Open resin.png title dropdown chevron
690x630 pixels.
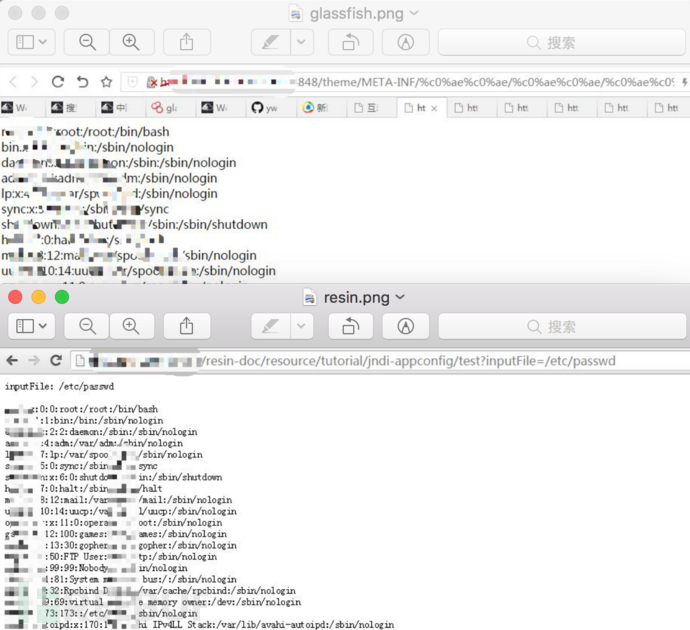[400, 297]
